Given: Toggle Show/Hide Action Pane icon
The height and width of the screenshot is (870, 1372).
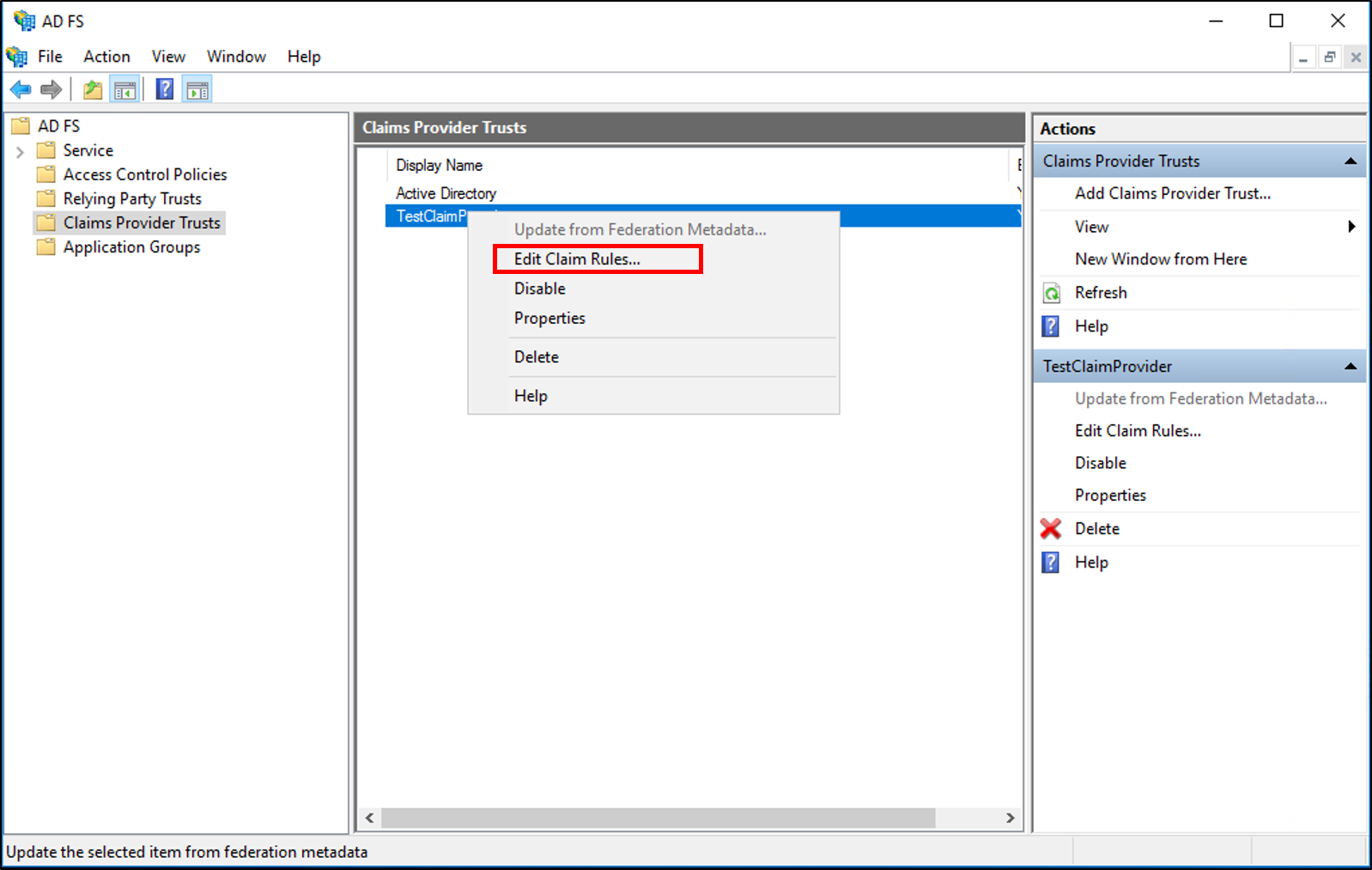Looking at the screenshot, I should point(197,89).
